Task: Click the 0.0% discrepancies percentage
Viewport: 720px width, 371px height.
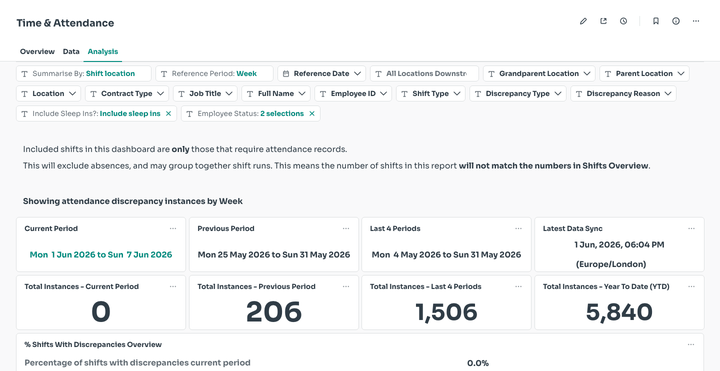Action: (478, 363)
